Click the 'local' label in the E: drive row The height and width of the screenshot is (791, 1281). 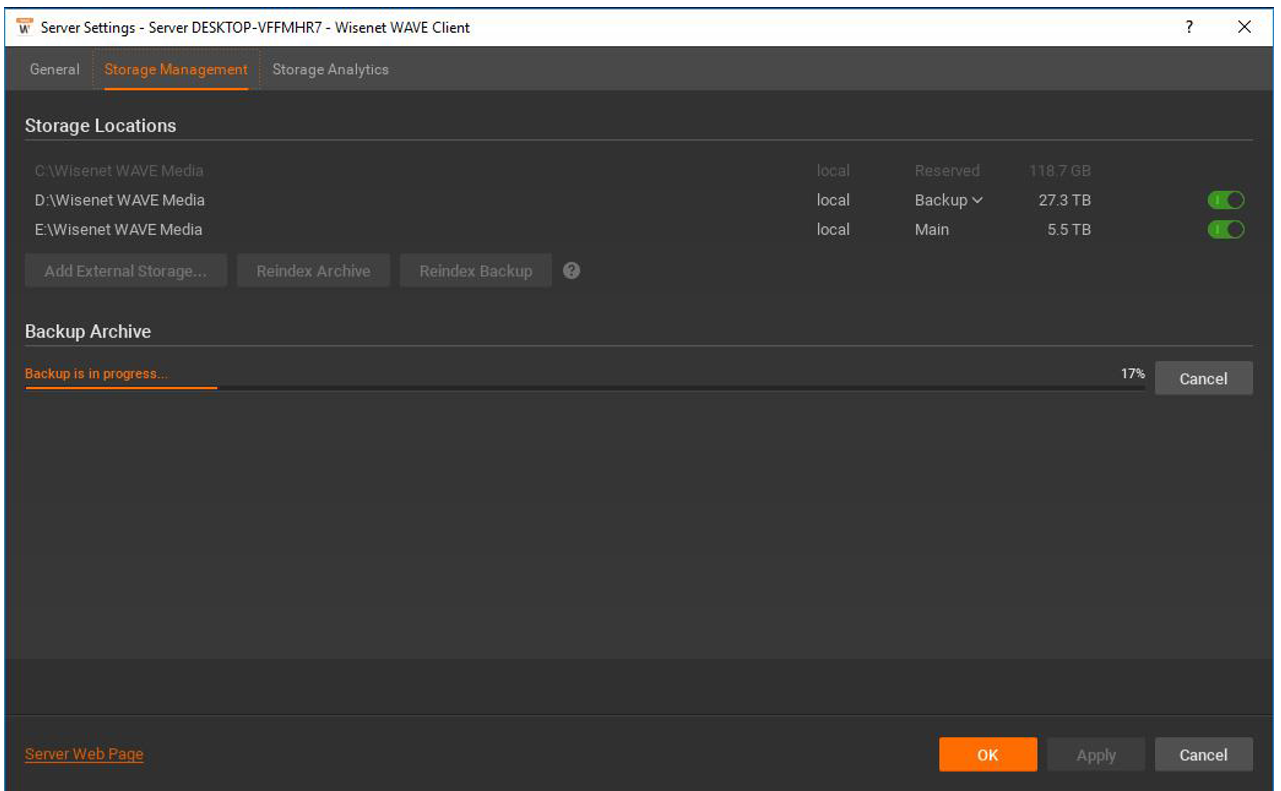(x=833, y=229)
